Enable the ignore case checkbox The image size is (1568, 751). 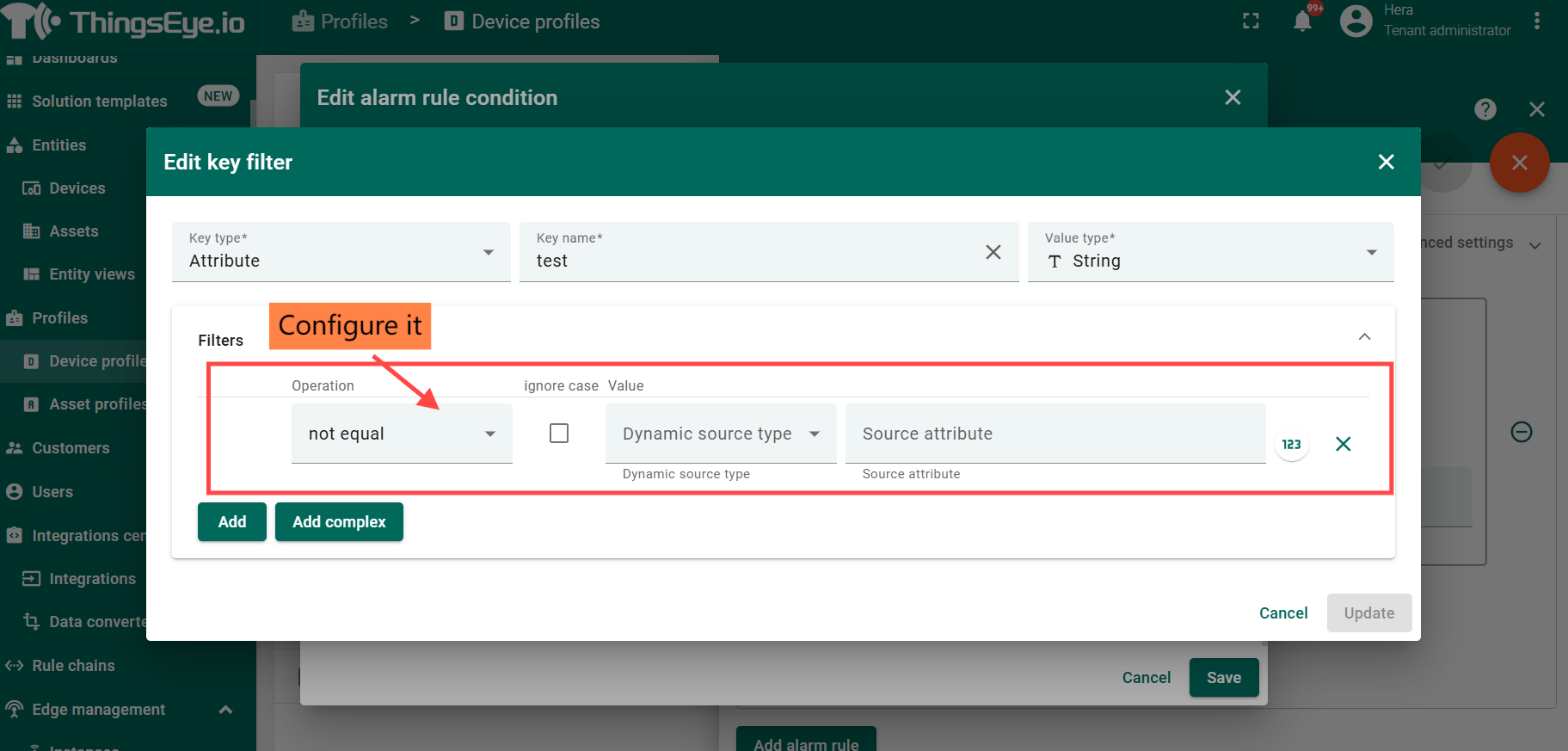point(559,434)
